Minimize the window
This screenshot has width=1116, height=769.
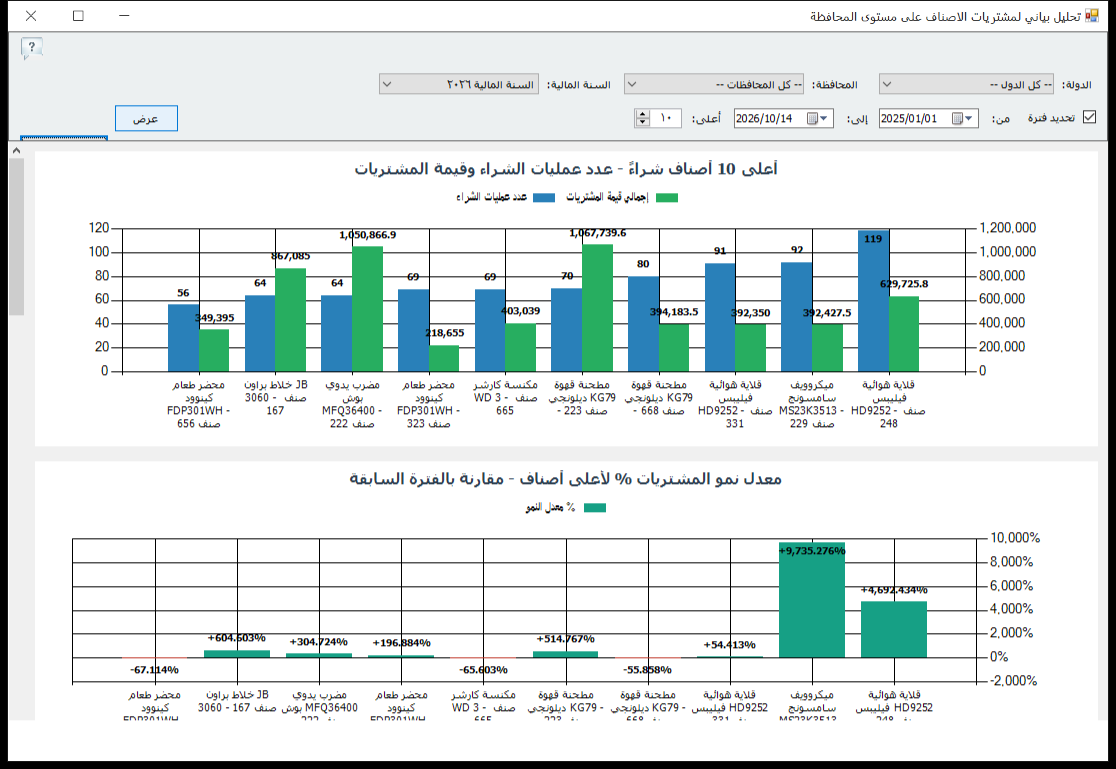(125, 16)
